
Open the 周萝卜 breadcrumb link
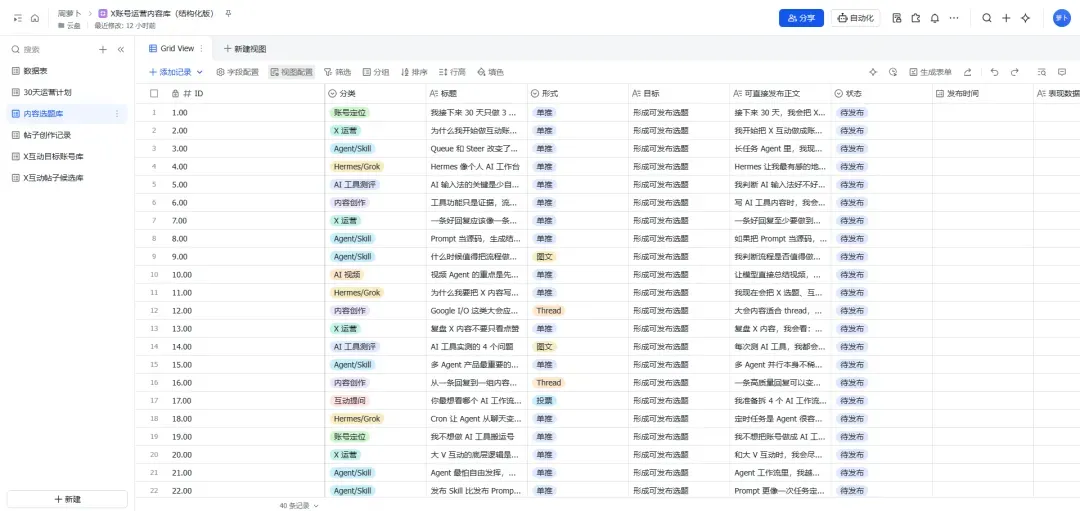(69, 13)
